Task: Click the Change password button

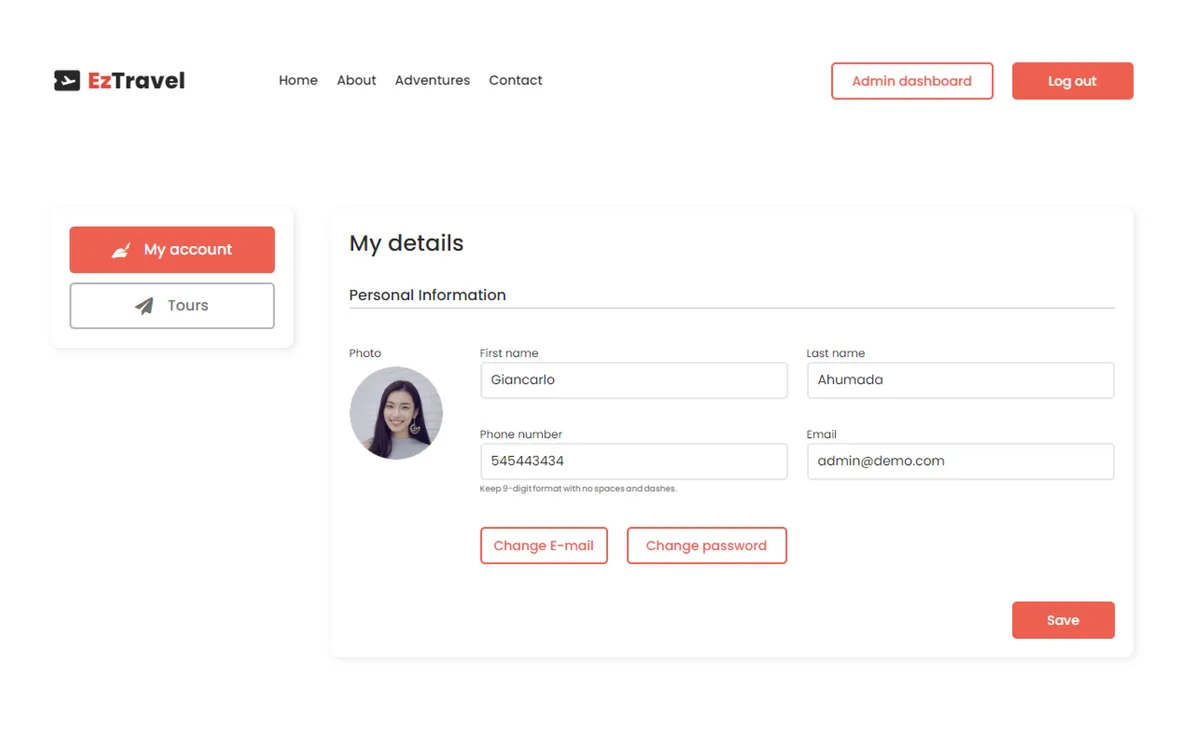Action: [706, 546]
